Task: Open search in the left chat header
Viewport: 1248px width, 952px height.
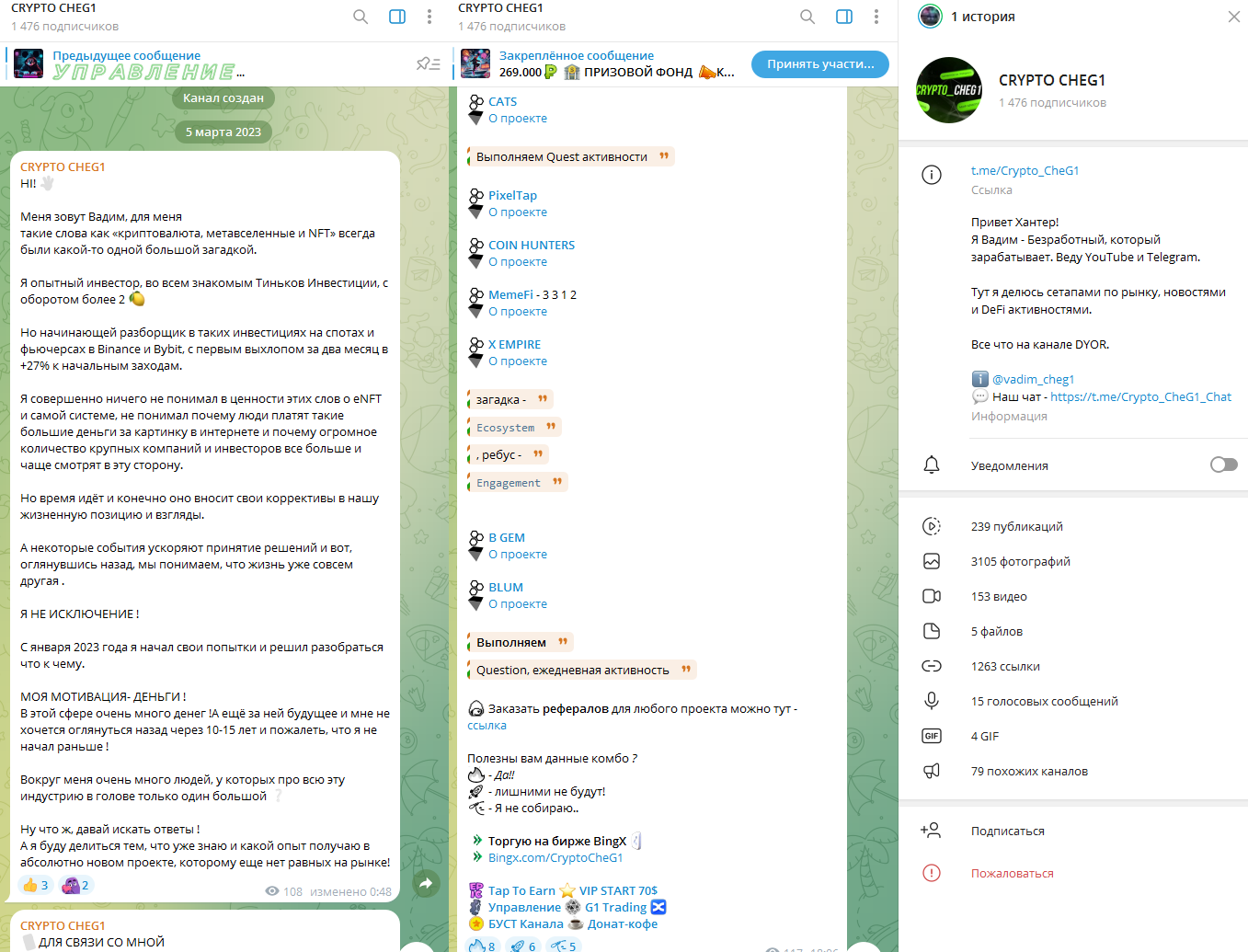Action: [361, 17]
